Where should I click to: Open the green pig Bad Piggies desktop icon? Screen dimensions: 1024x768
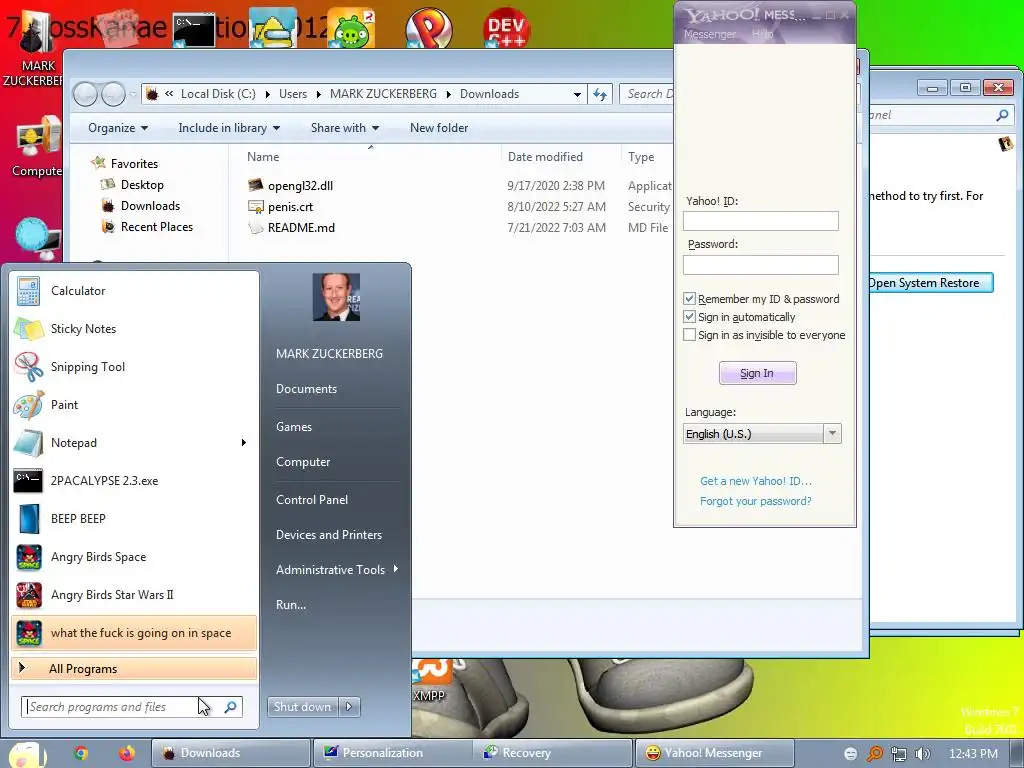[x=351, y=28]
